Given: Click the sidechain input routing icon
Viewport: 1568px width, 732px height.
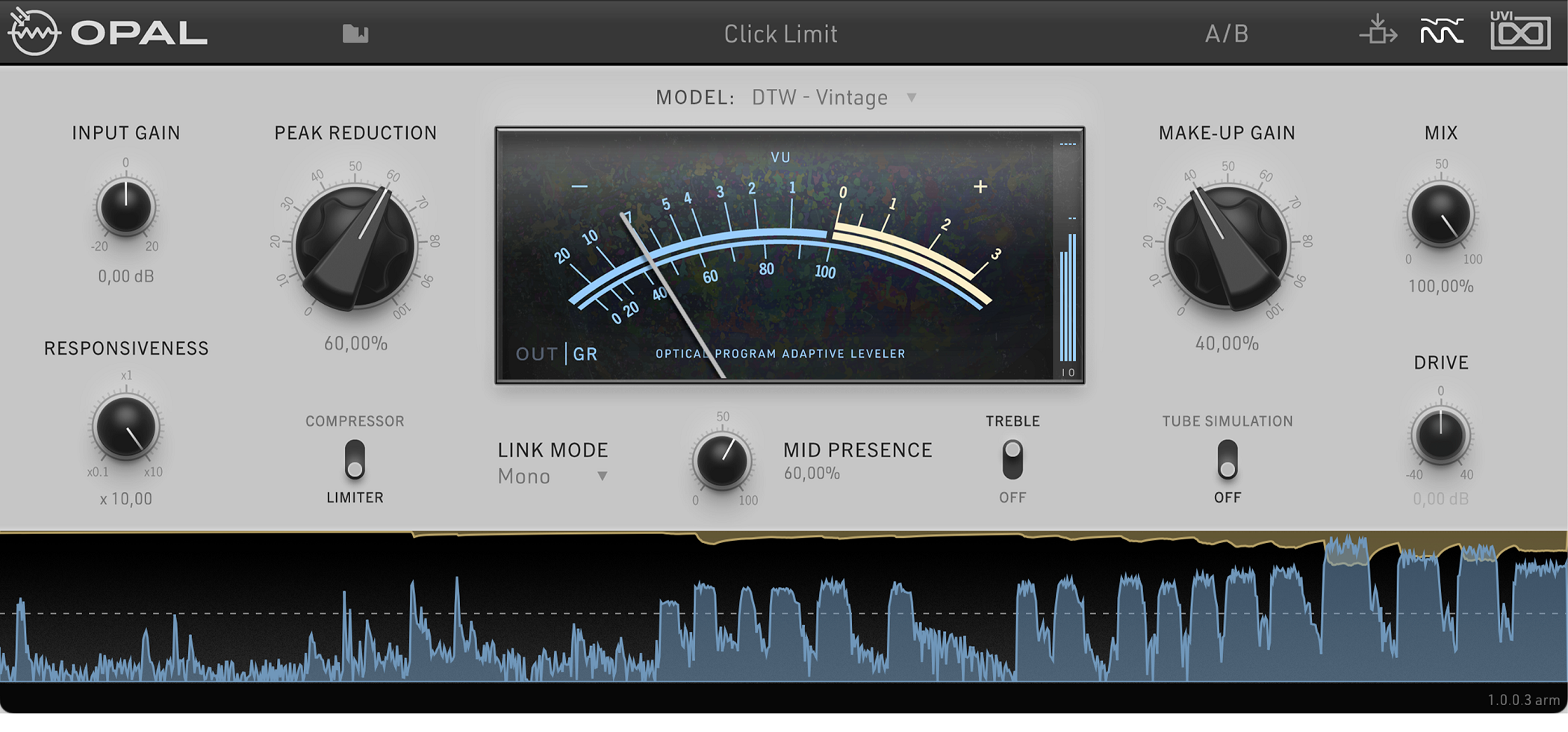Looking at the screenshot, I should (x=1378, y=31).
